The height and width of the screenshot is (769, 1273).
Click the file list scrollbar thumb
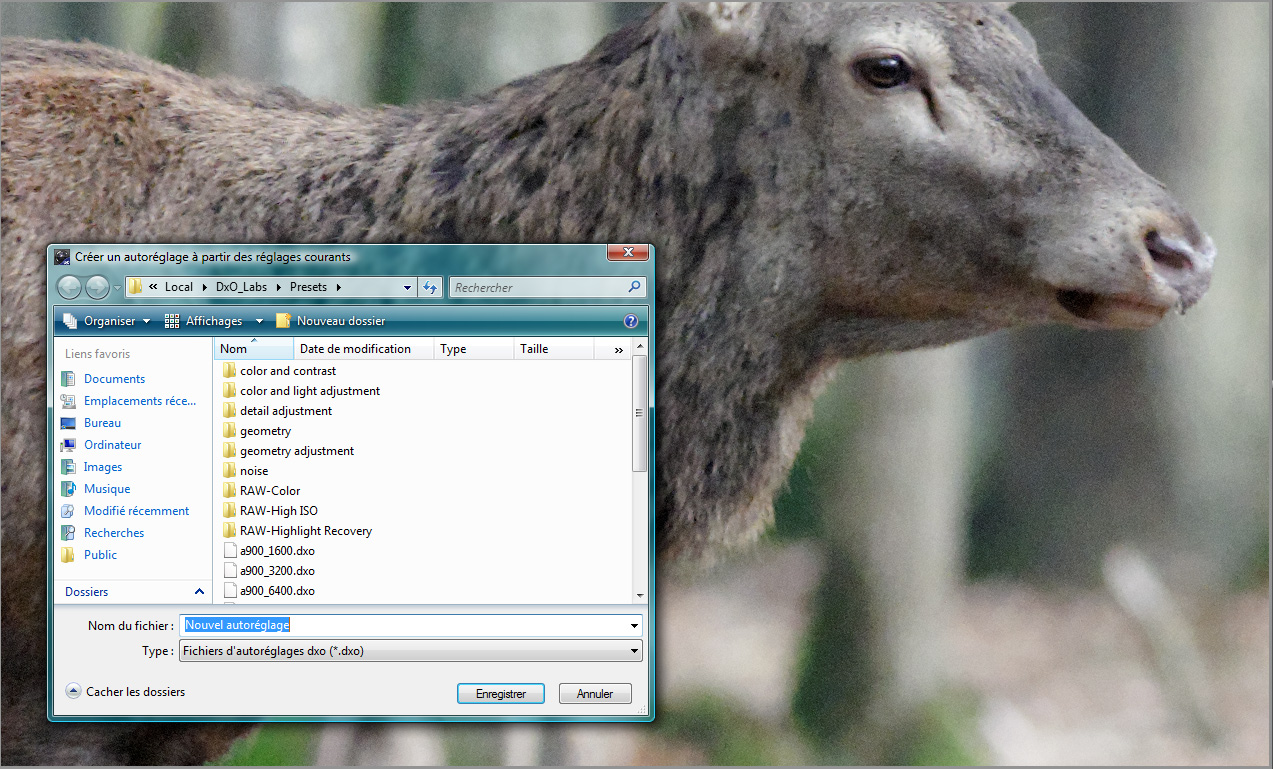tap(640, 414)
